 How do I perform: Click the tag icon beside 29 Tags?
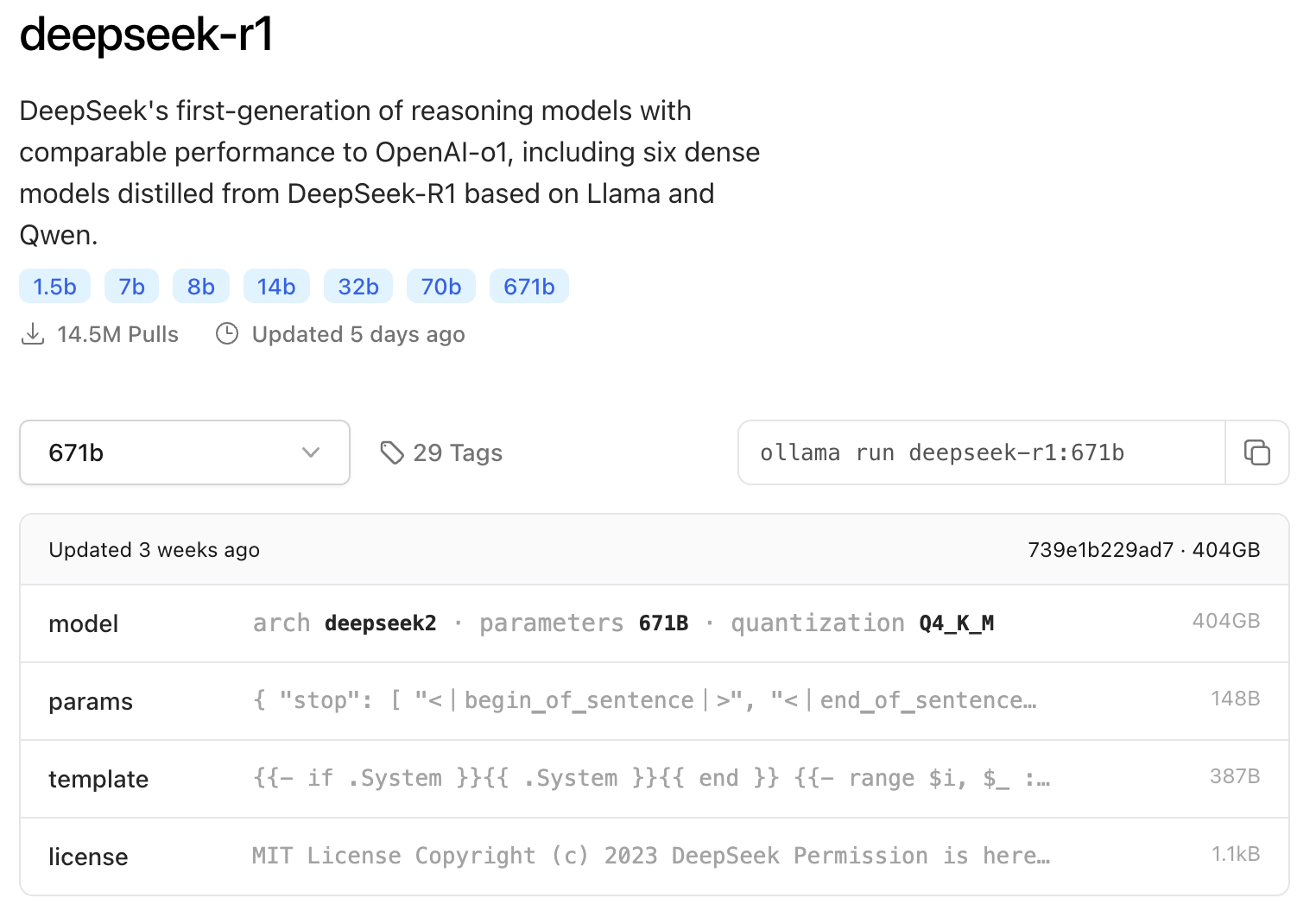[392, 452]
